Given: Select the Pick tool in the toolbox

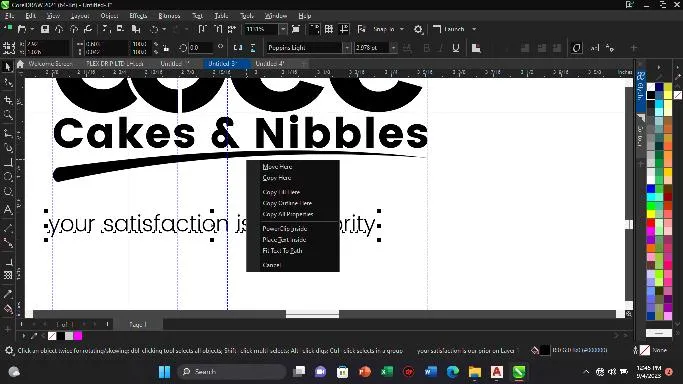Looking at the screenshot, I should coord(8,67).
